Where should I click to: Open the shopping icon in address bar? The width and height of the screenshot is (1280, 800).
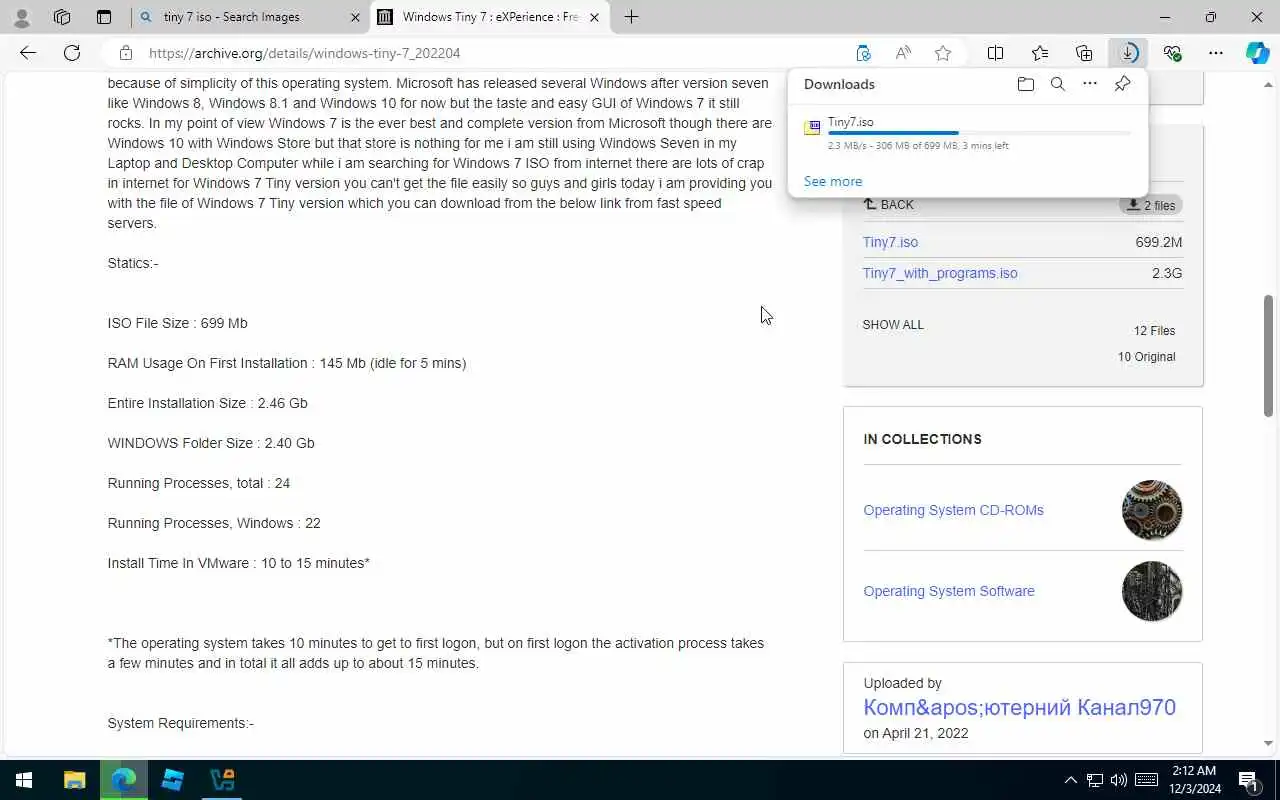pos(863,53)
